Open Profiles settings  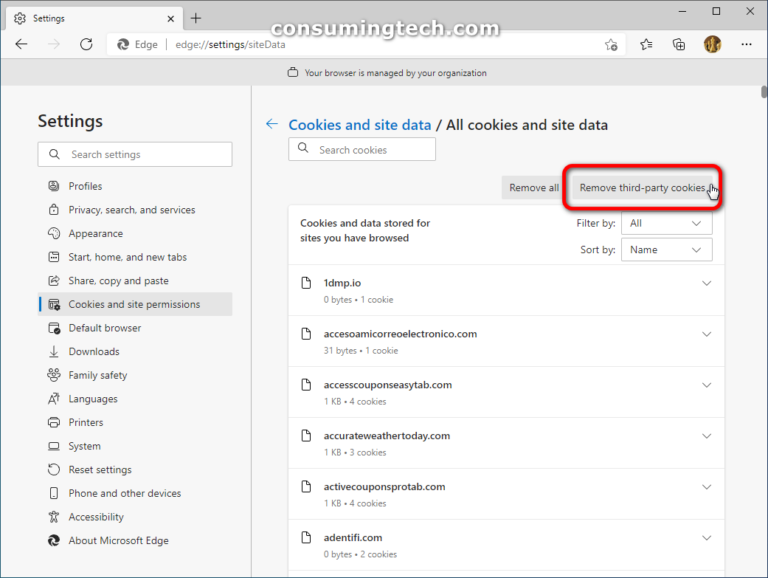pos(135,186)
